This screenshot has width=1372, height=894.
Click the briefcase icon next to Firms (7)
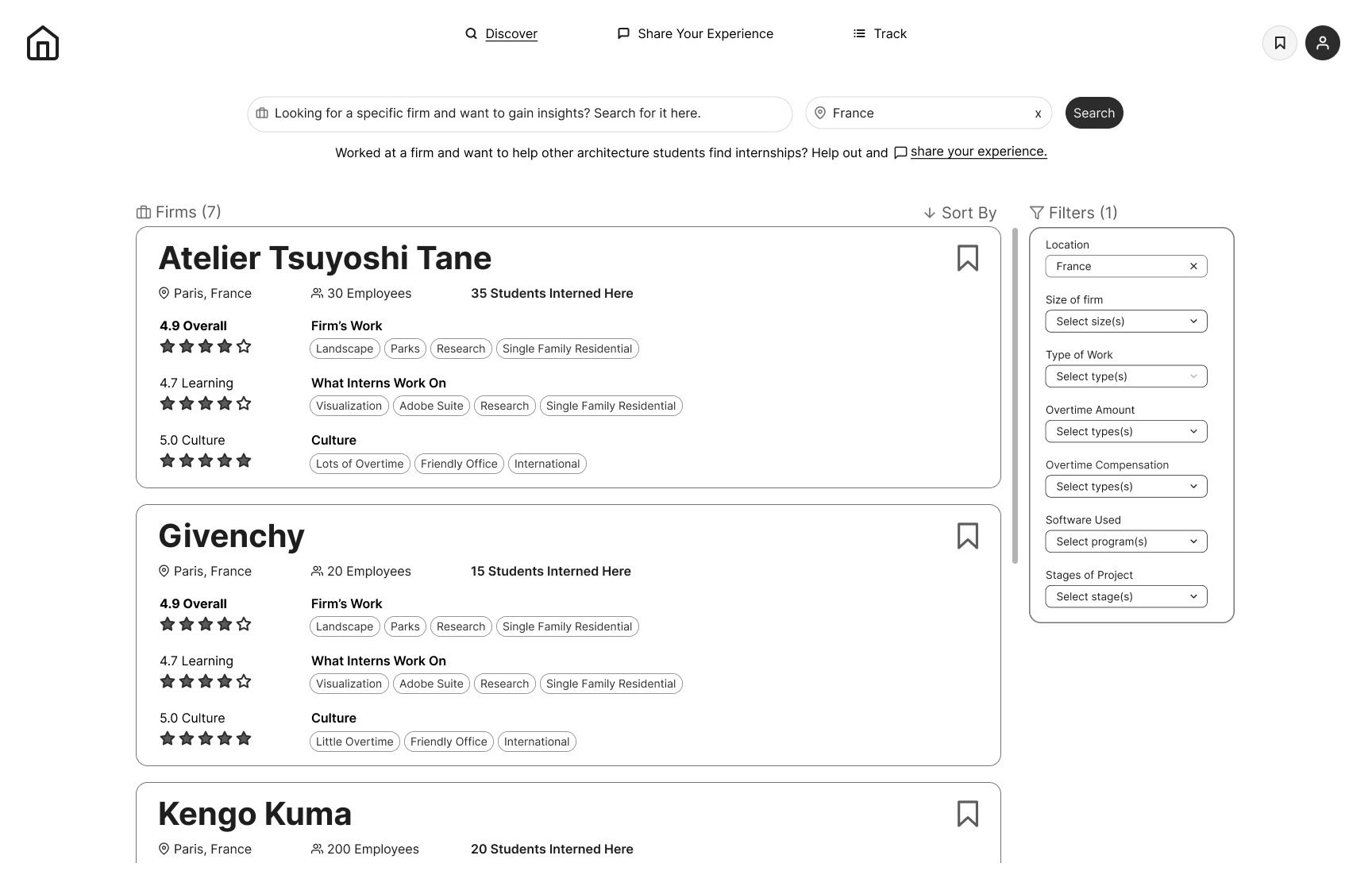(x=144, y=212)
